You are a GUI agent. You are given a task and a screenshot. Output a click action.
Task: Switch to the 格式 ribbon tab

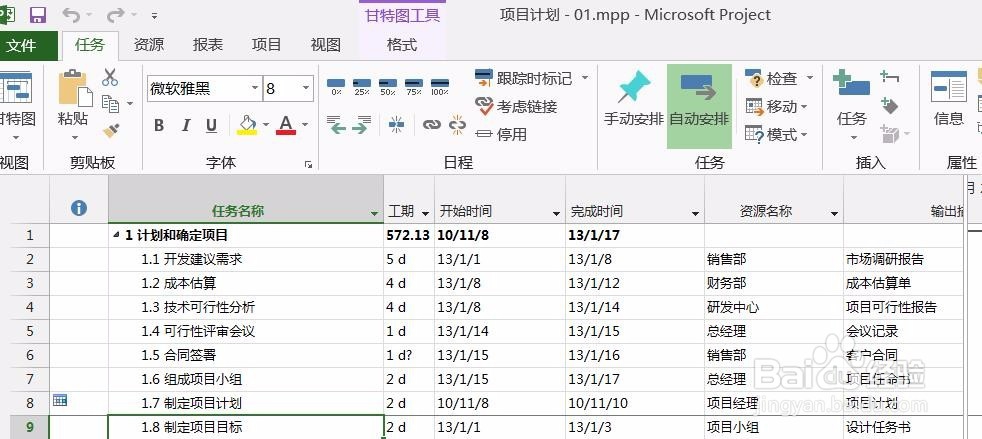[402, 44]
